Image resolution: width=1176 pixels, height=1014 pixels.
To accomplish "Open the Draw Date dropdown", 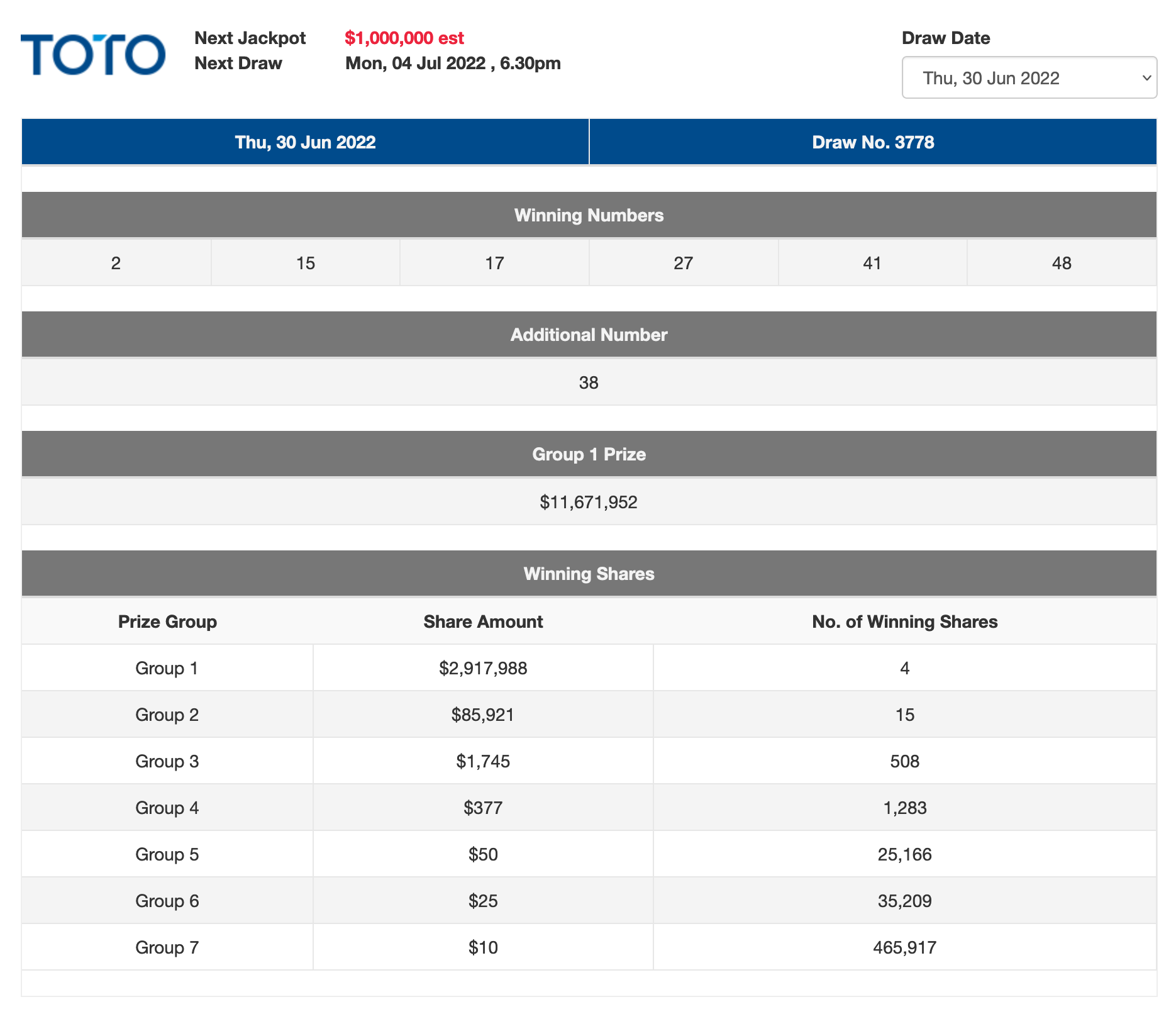I will tap(1029, 77).
